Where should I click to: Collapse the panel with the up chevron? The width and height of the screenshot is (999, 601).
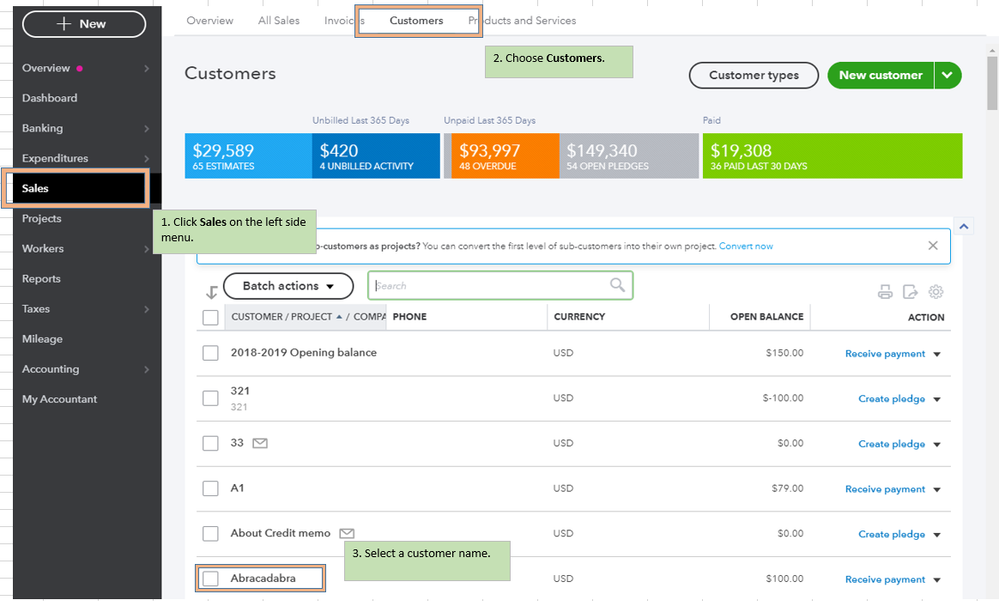(x=964, y=227)
